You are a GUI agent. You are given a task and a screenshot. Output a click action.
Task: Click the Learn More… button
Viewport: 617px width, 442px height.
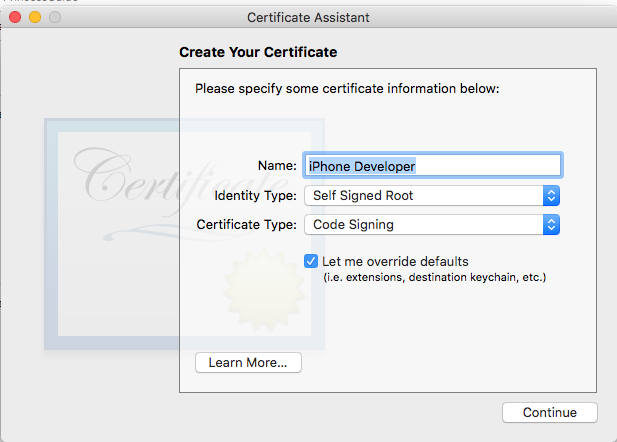248,362
